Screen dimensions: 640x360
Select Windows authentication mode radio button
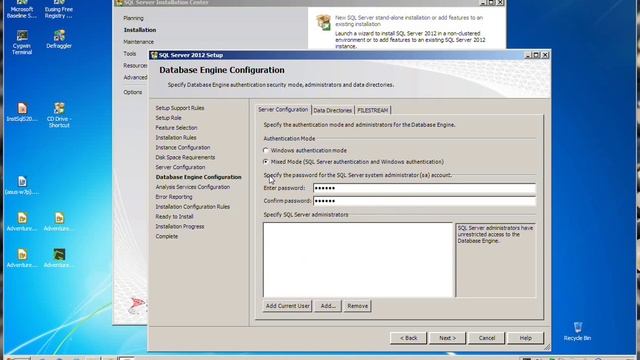(266, 150)
